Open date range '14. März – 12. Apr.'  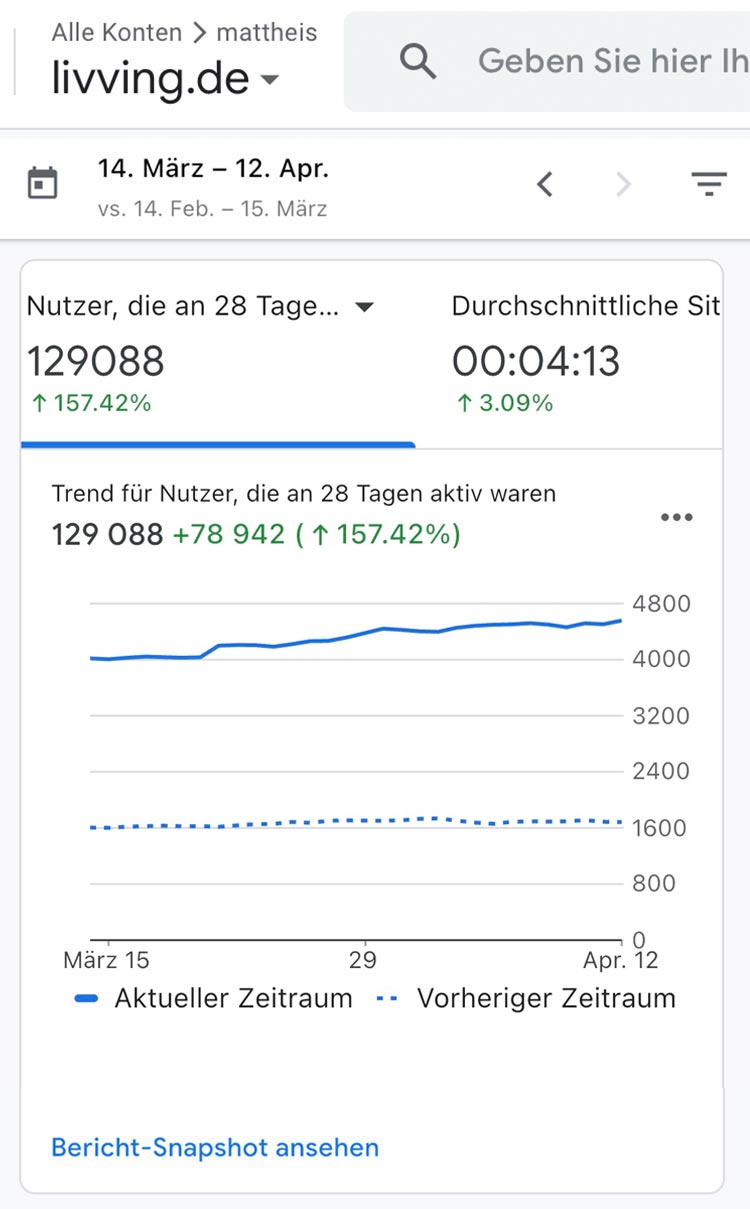pos(213,169)
